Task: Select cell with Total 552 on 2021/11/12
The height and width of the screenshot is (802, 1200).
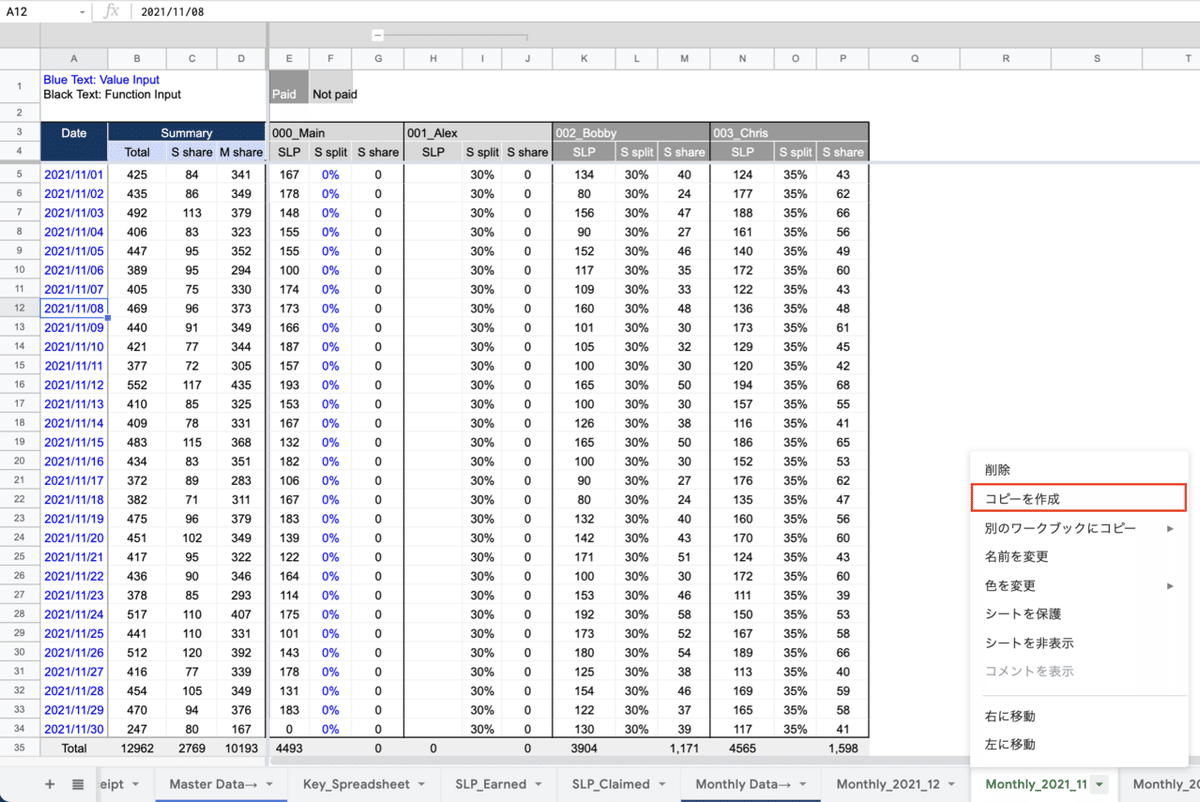Action: (x=137, y=385)
